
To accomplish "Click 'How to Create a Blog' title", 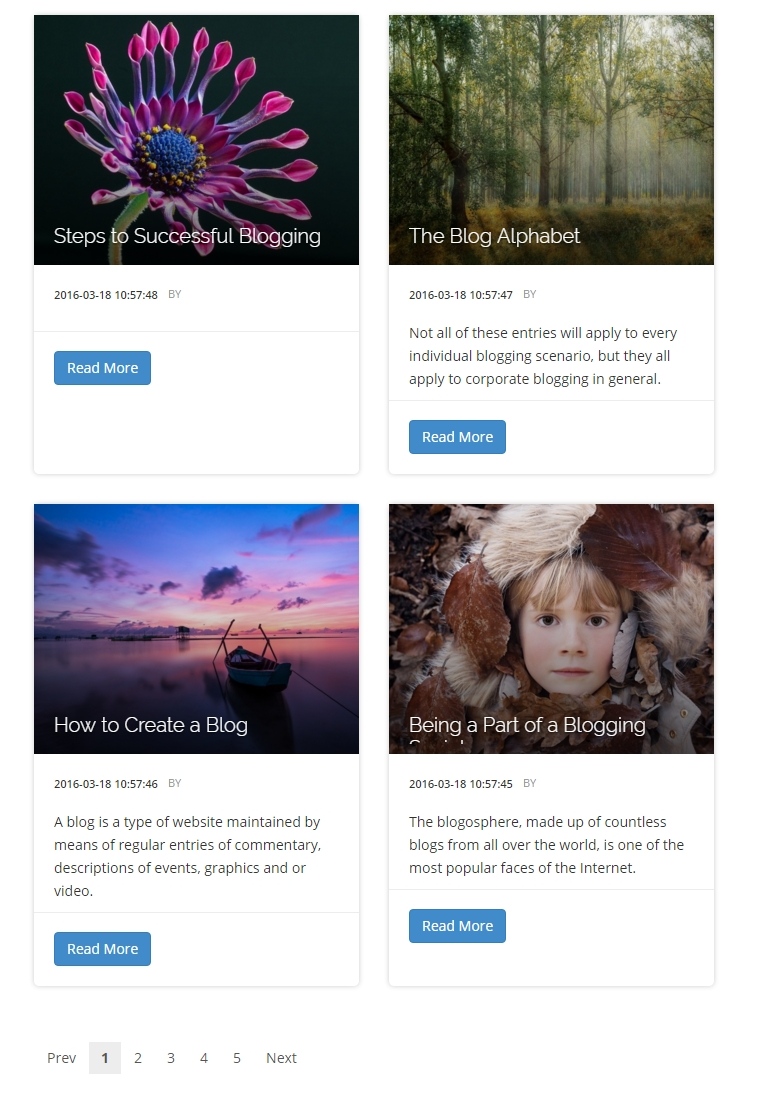I will pos(151,725).
